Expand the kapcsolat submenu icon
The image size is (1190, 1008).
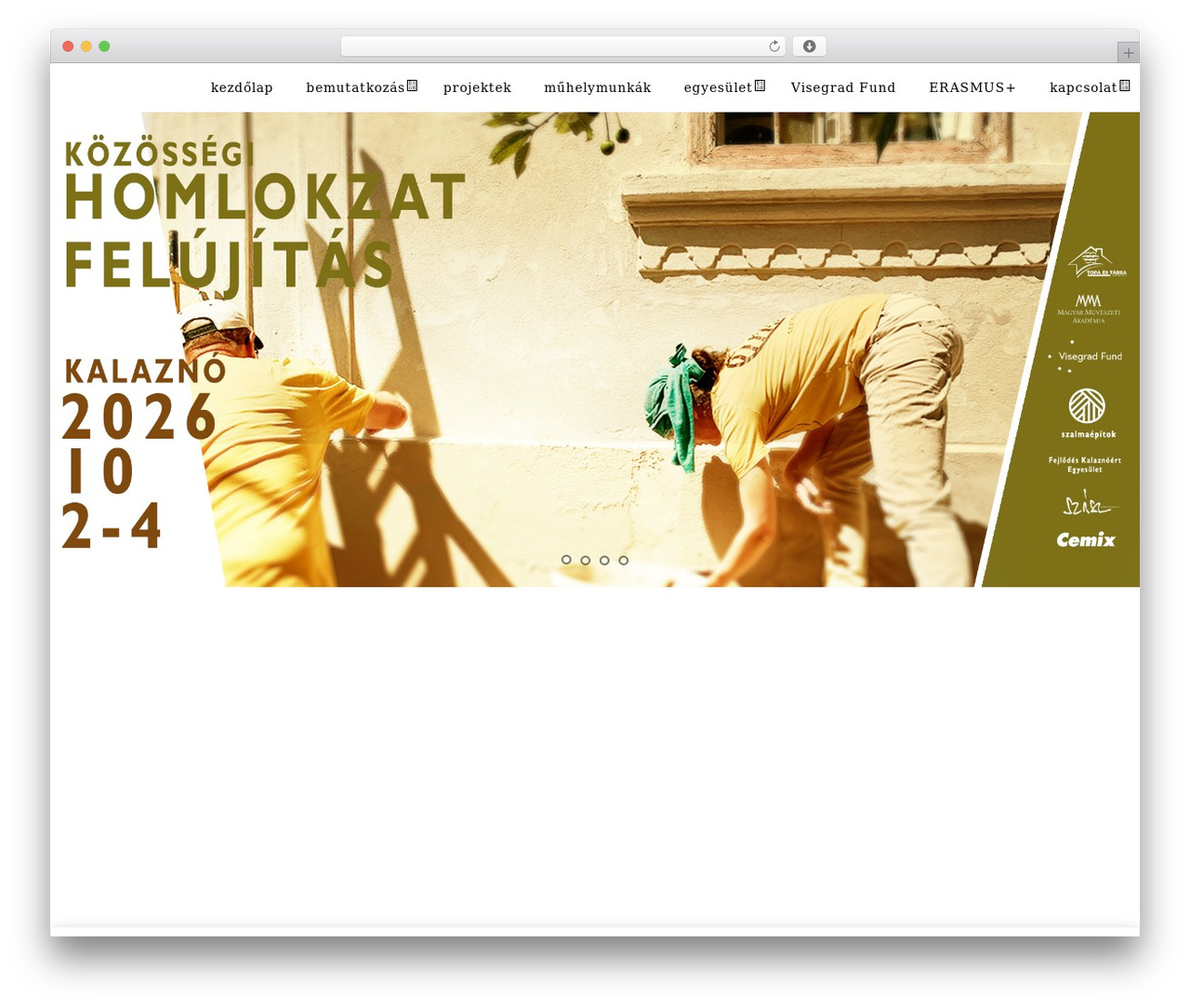coord(1125,86)
